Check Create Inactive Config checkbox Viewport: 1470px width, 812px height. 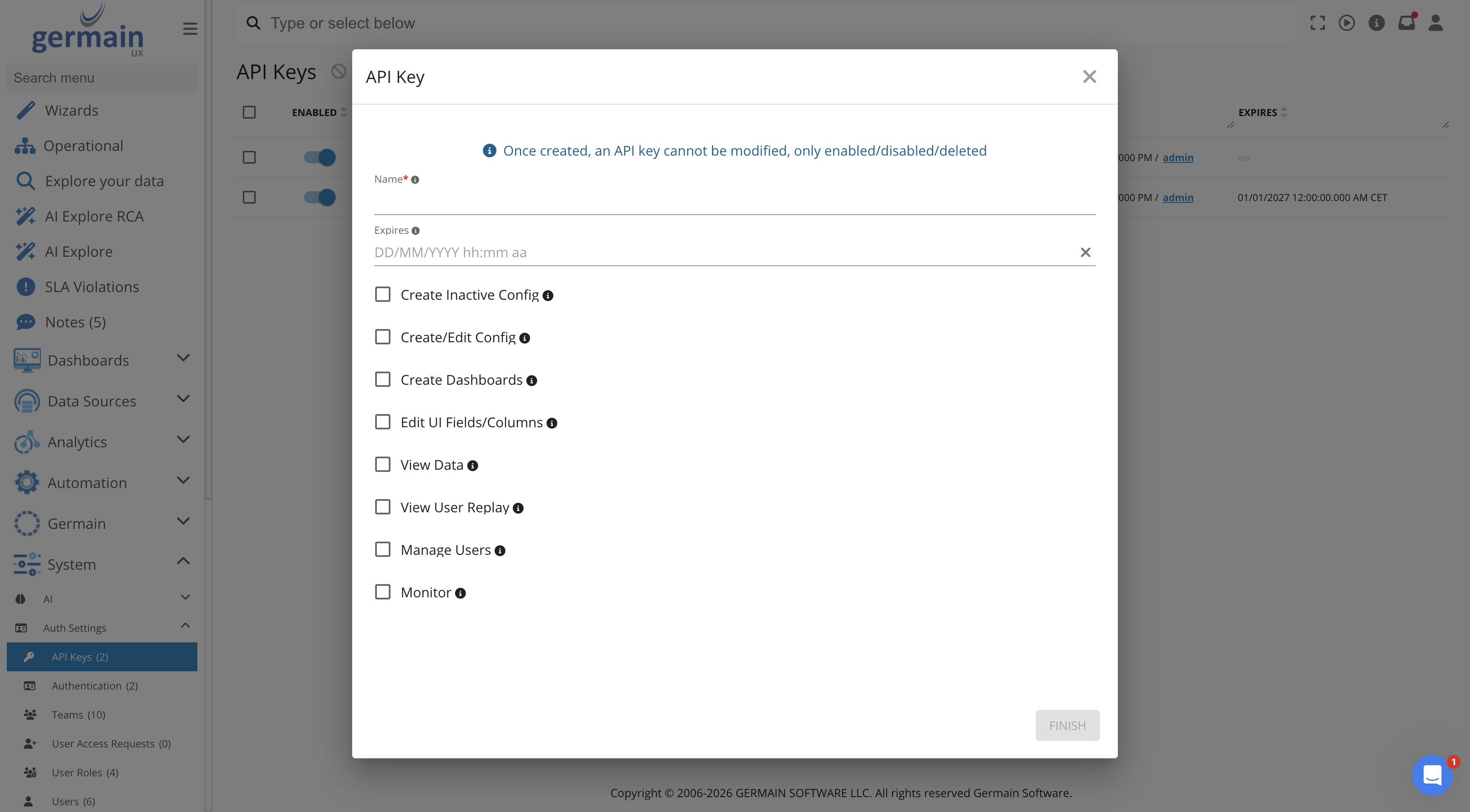[382, 294]
